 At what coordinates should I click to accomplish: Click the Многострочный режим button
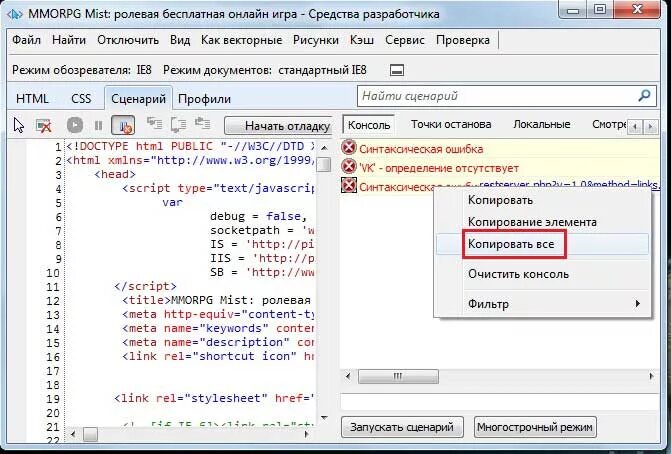[x=535, y=427]
